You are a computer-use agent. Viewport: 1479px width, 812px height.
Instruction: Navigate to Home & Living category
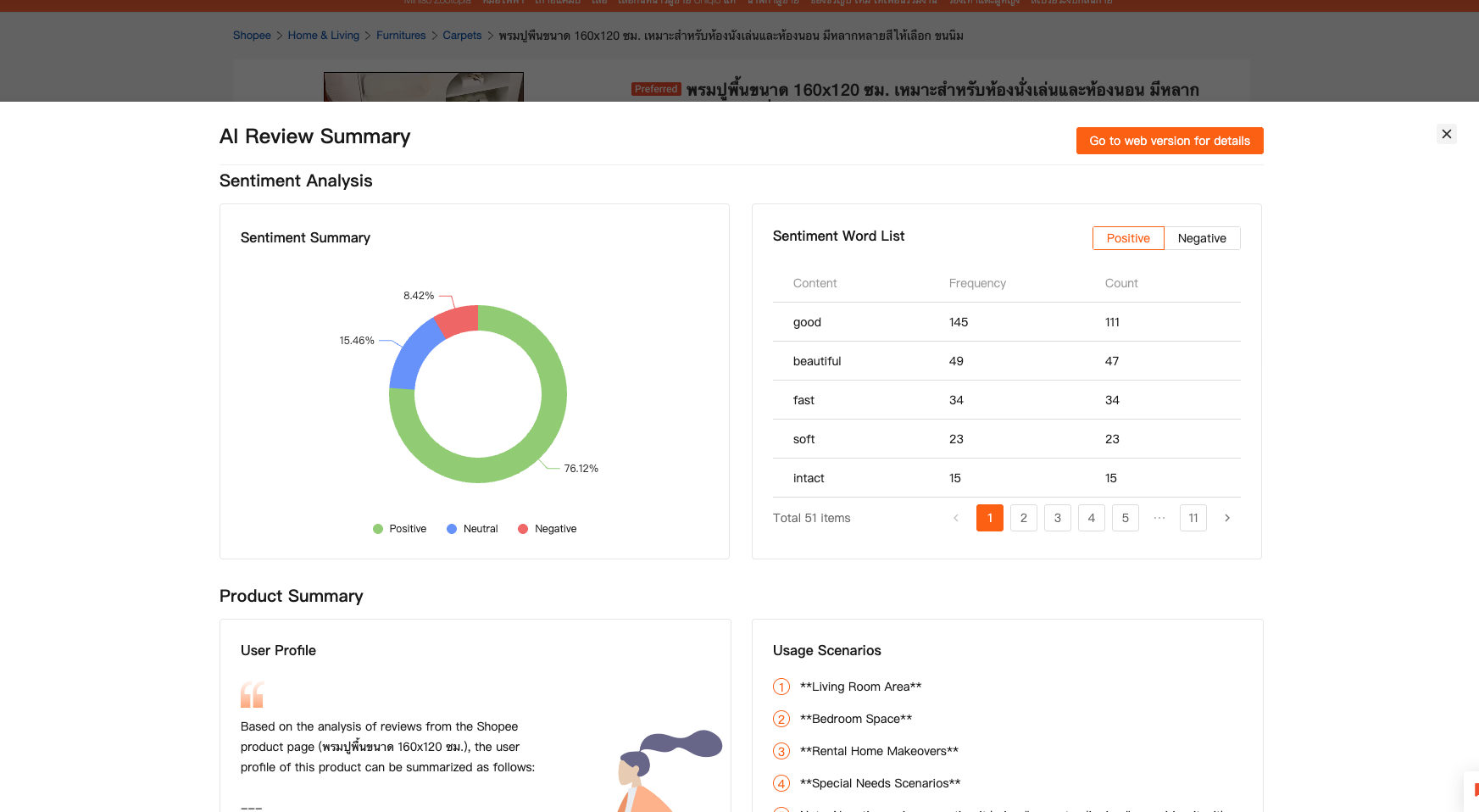(323, 36)
